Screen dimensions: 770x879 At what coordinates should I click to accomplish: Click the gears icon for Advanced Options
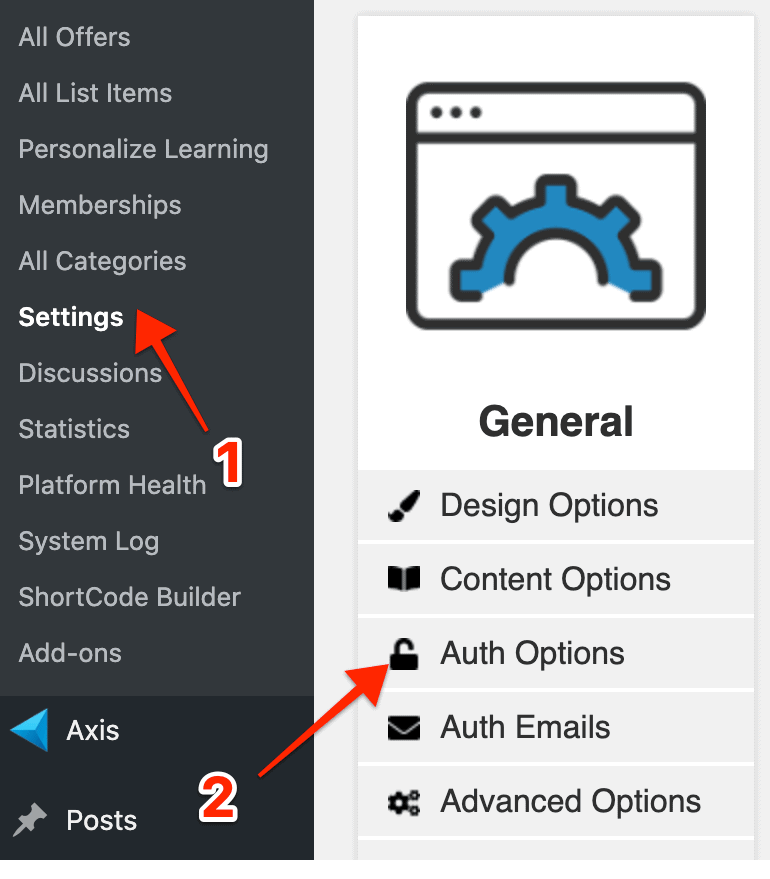tap(403, 802)
